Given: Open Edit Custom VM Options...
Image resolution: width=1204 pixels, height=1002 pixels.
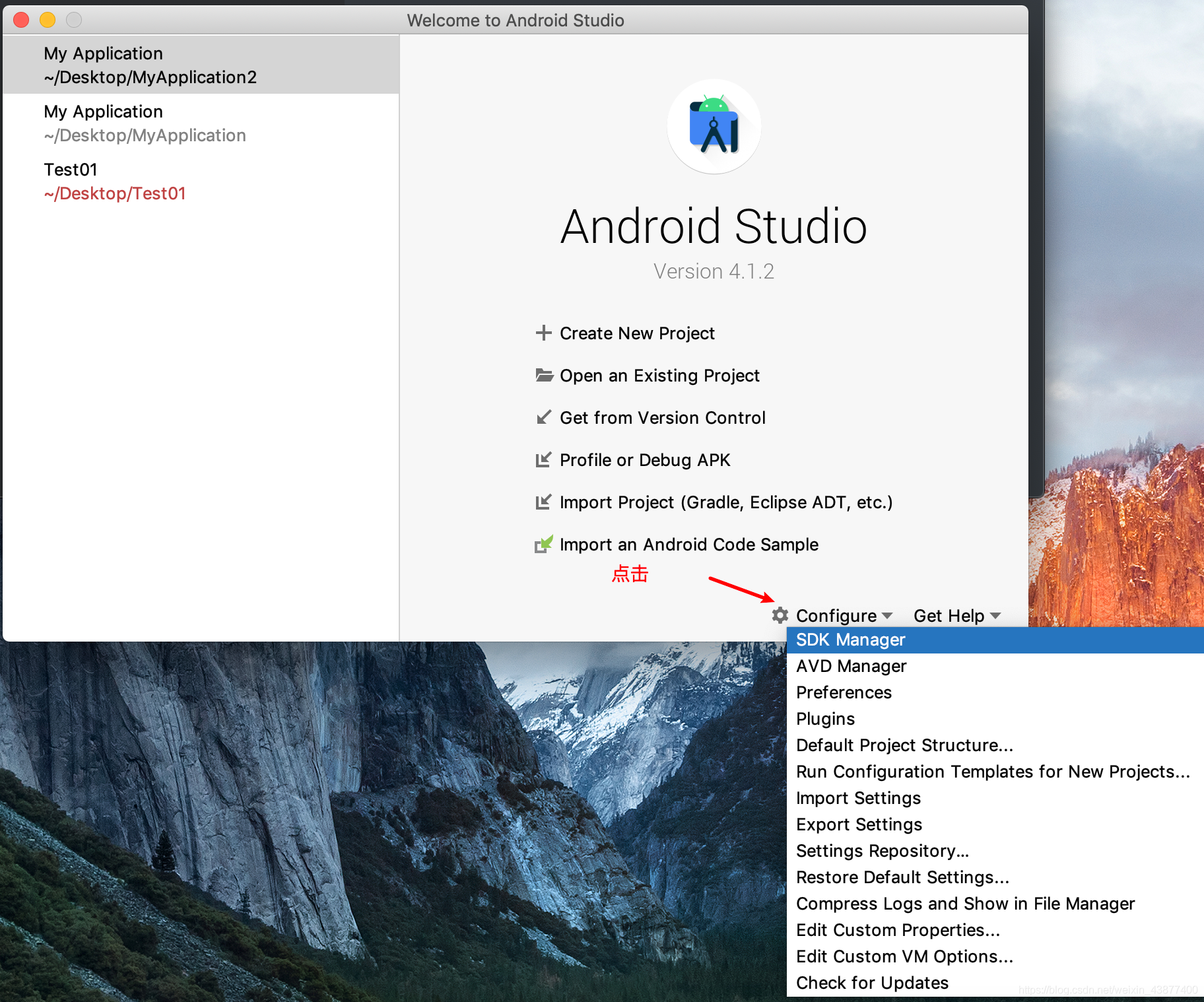Looking at the screenshot, I should coord(995,956).
